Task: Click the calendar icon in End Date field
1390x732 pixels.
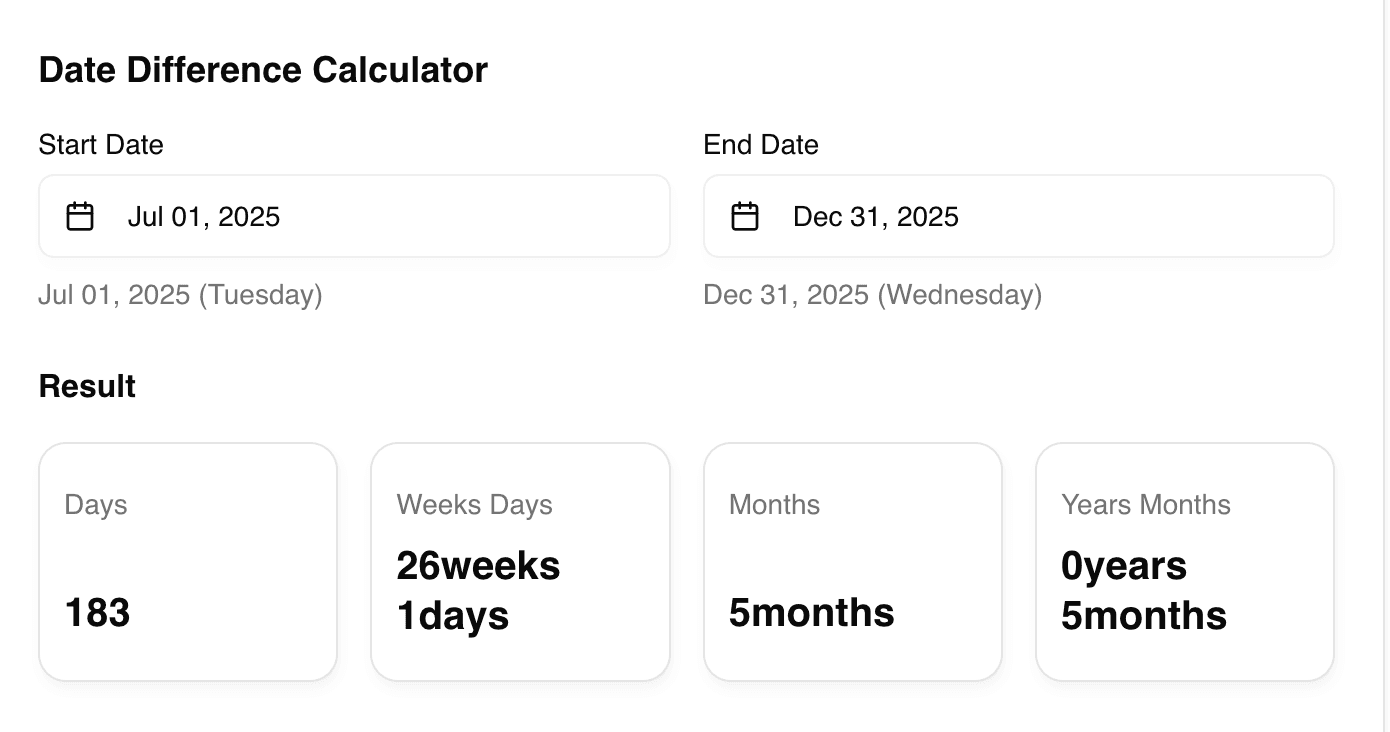Action: (745, 216)
